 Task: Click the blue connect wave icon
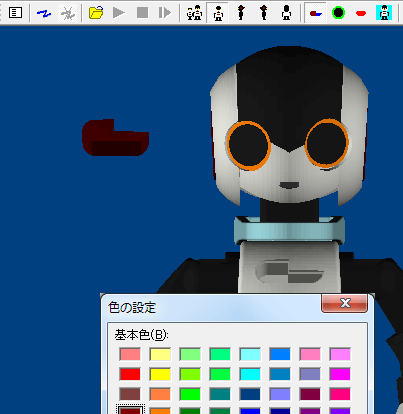(44, 13)
